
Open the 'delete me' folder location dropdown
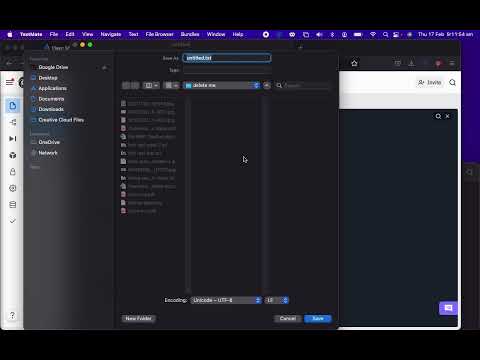coord(222,85)
